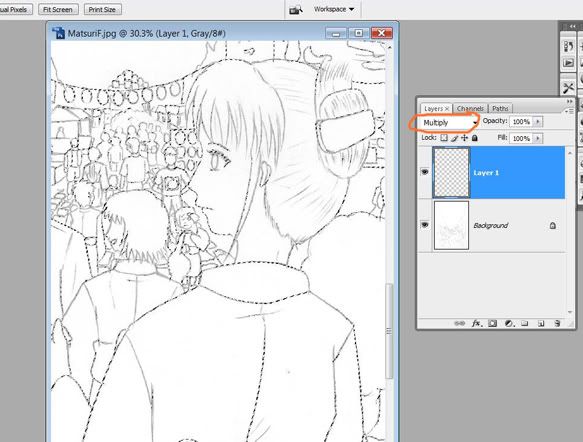Open the Workspace dropdown menu

coord(334,9)
